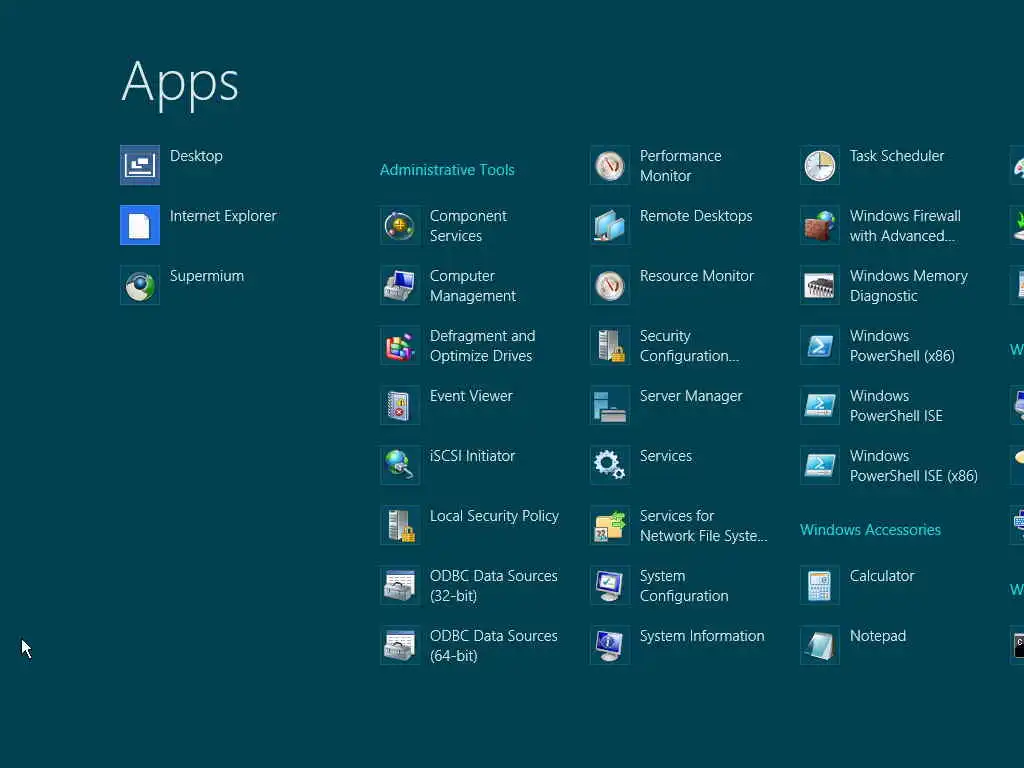Click the Event Viewer label

[472, 396]
